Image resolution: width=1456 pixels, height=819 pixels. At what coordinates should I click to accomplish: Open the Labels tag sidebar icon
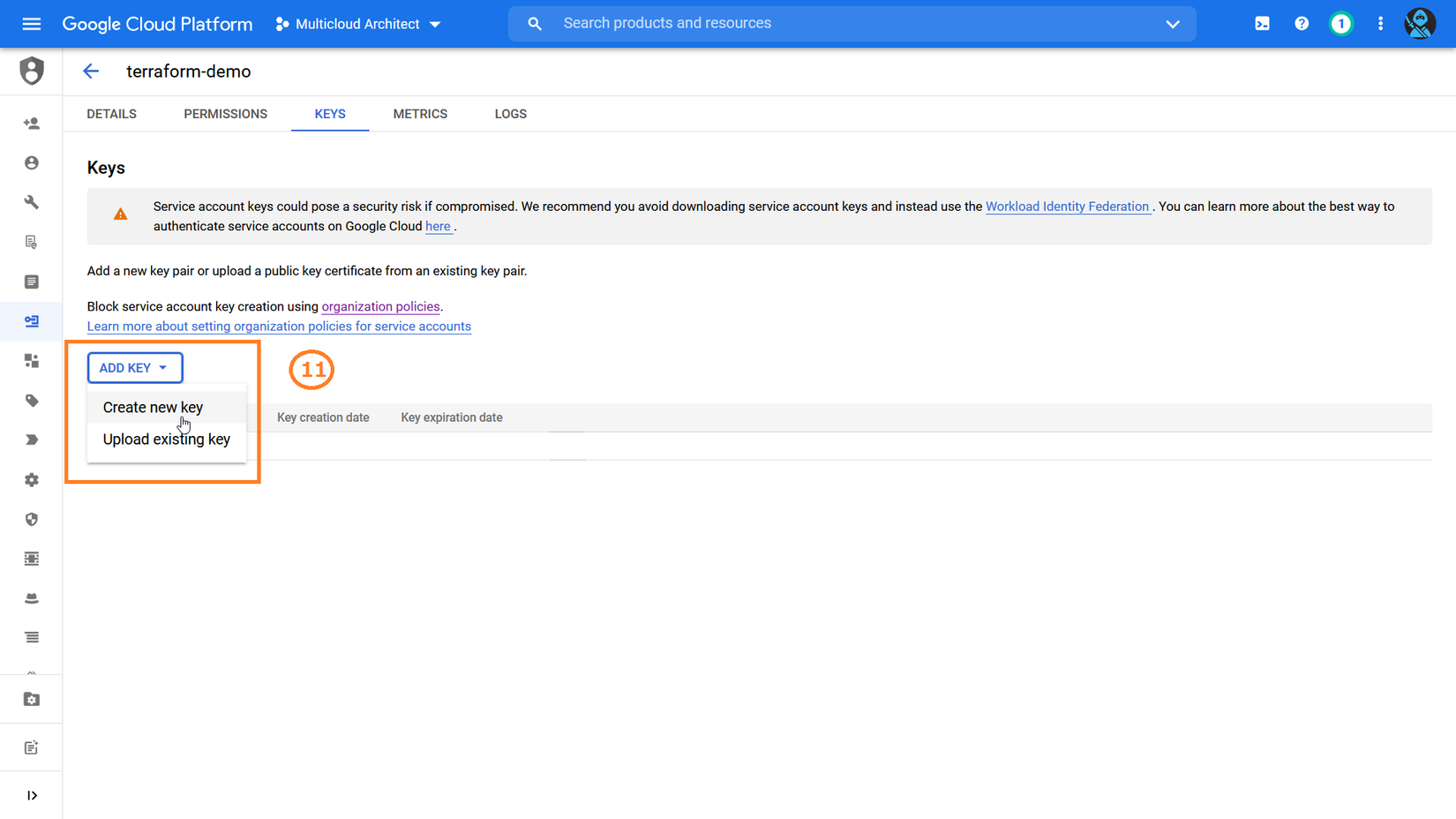[32, 401]
